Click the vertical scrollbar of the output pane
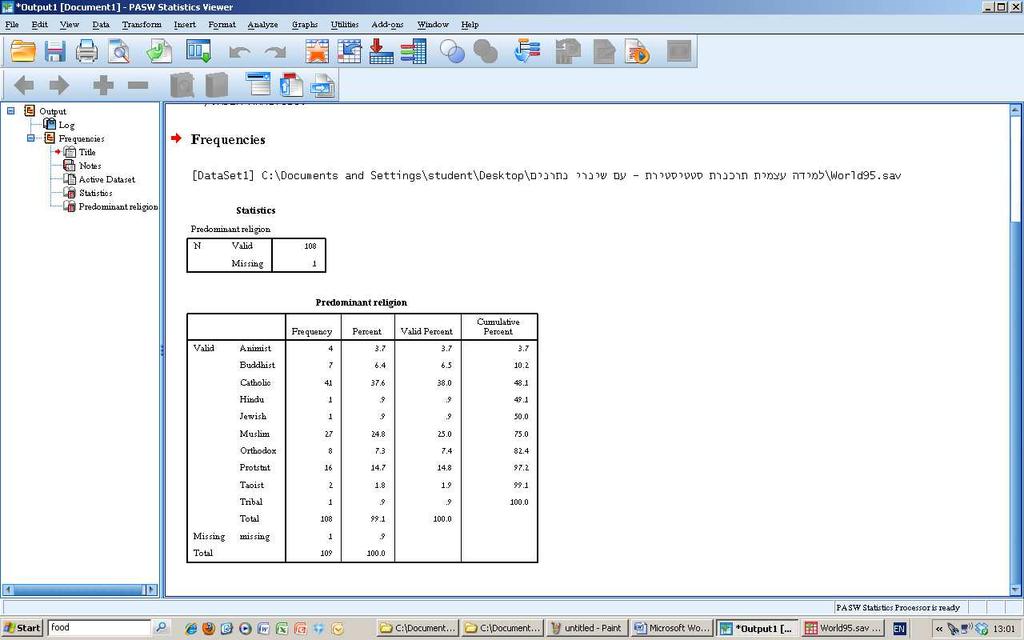 click(1016, 349)
